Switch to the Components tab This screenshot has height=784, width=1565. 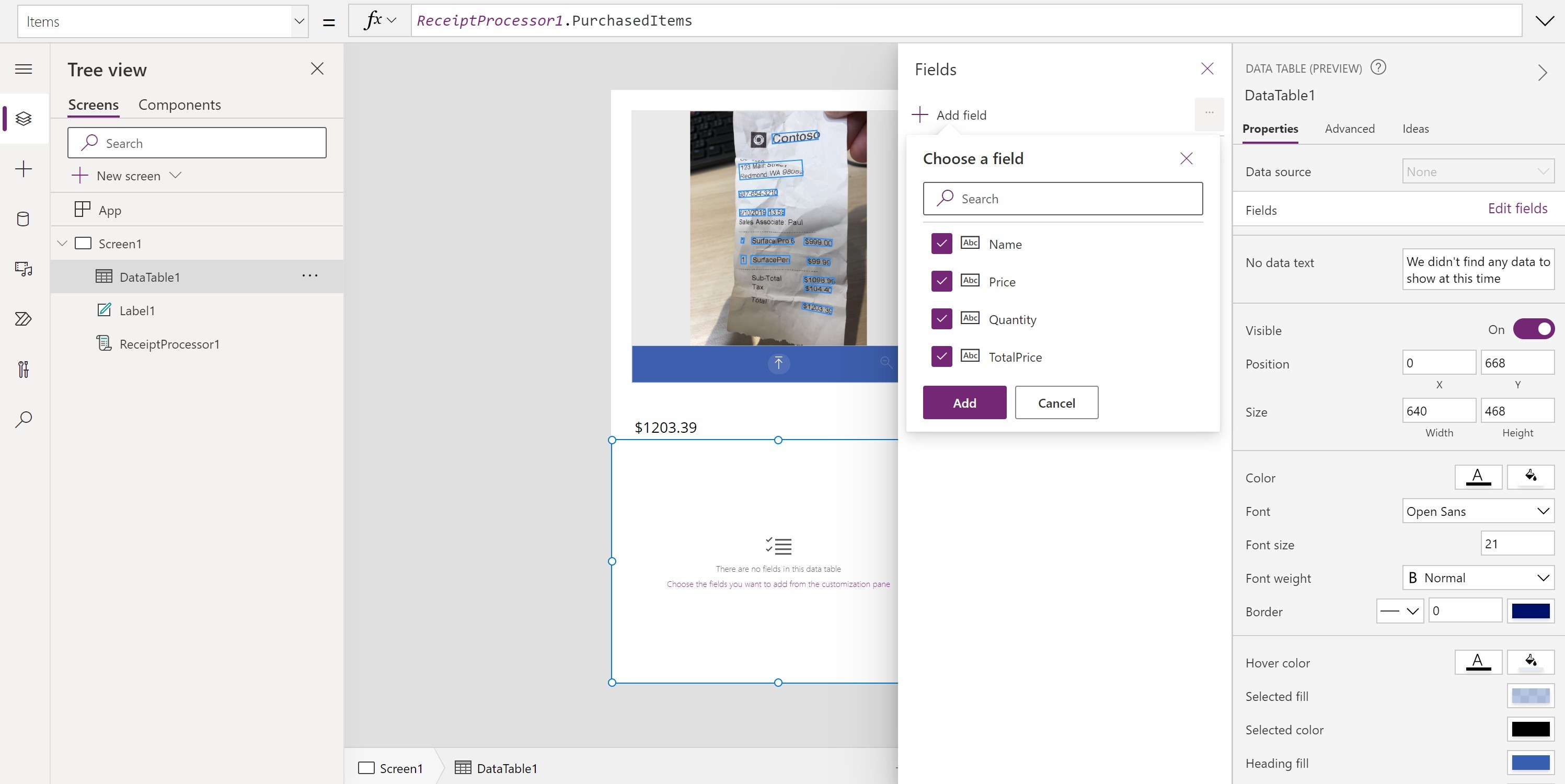(x=179, y=105)
